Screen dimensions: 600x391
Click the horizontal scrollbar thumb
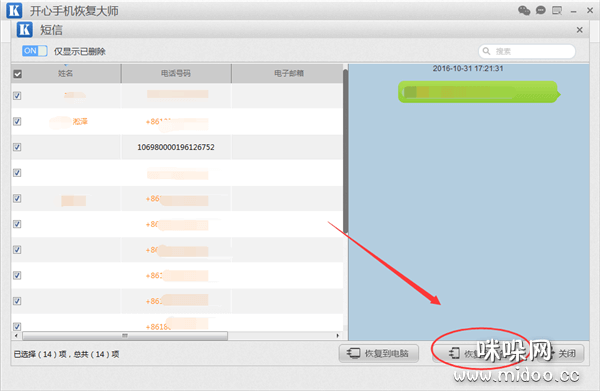coord(125,336)
